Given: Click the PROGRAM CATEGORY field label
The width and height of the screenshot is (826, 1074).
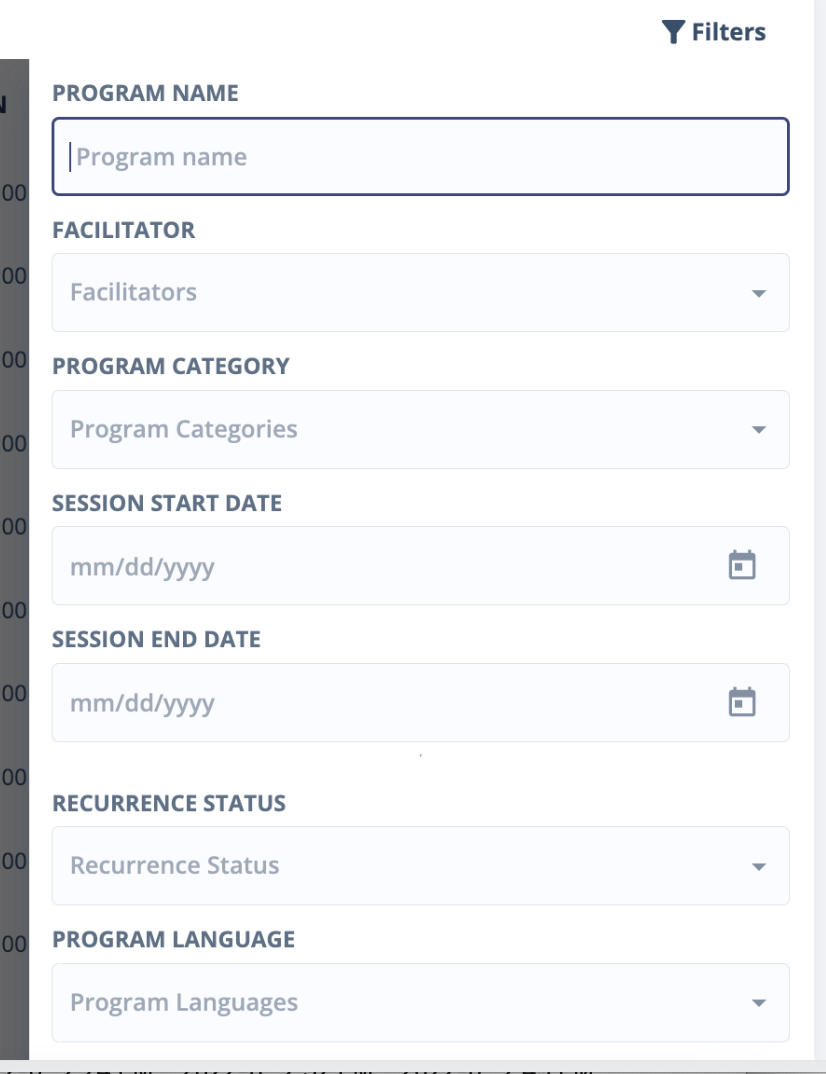Looking at the screenshot, I should (x=170, y=367).
